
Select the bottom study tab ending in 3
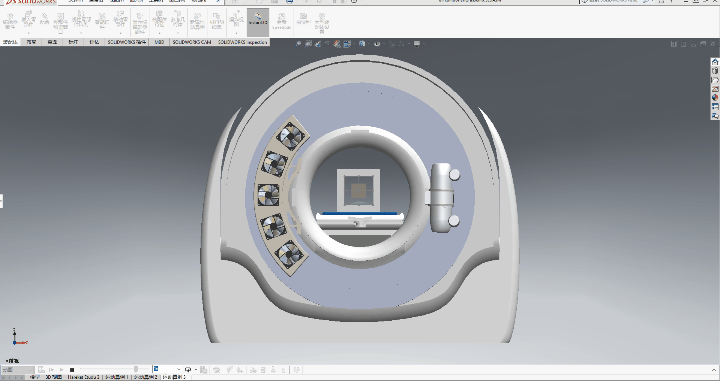pyautogui.click(x=174, y=377)
